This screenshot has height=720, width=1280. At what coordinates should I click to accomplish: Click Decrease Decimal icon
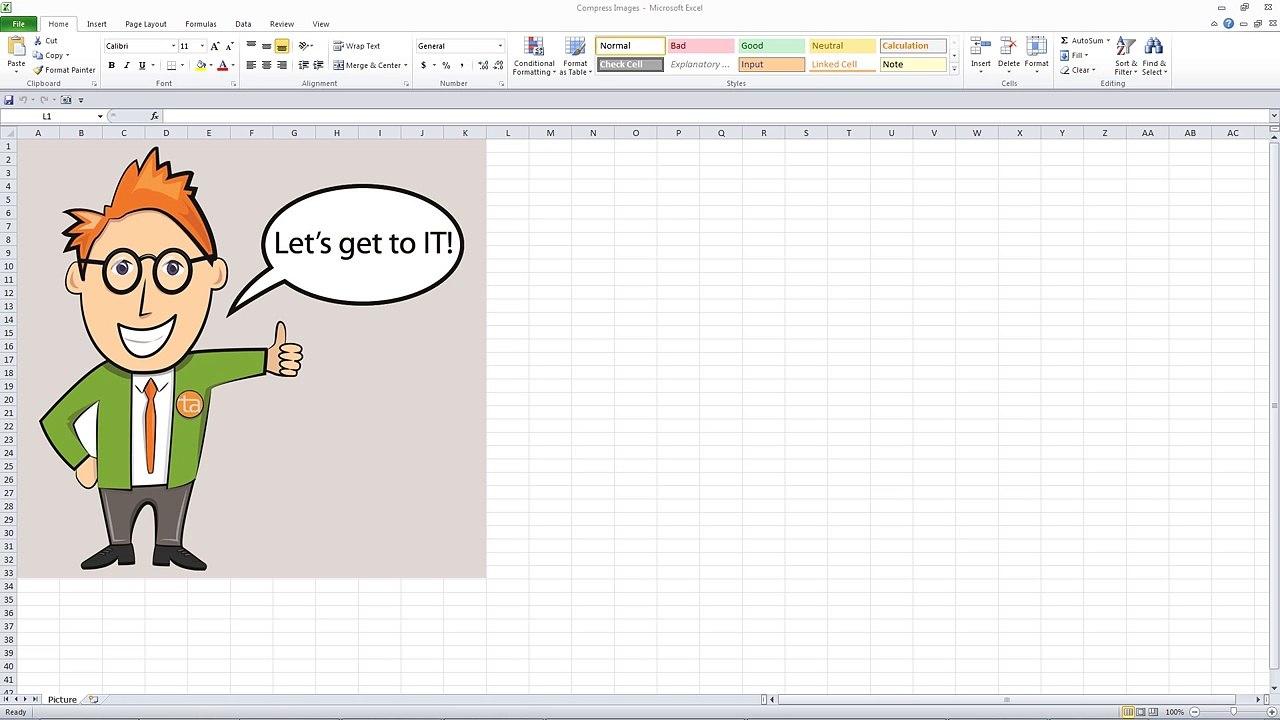point(498,65)
